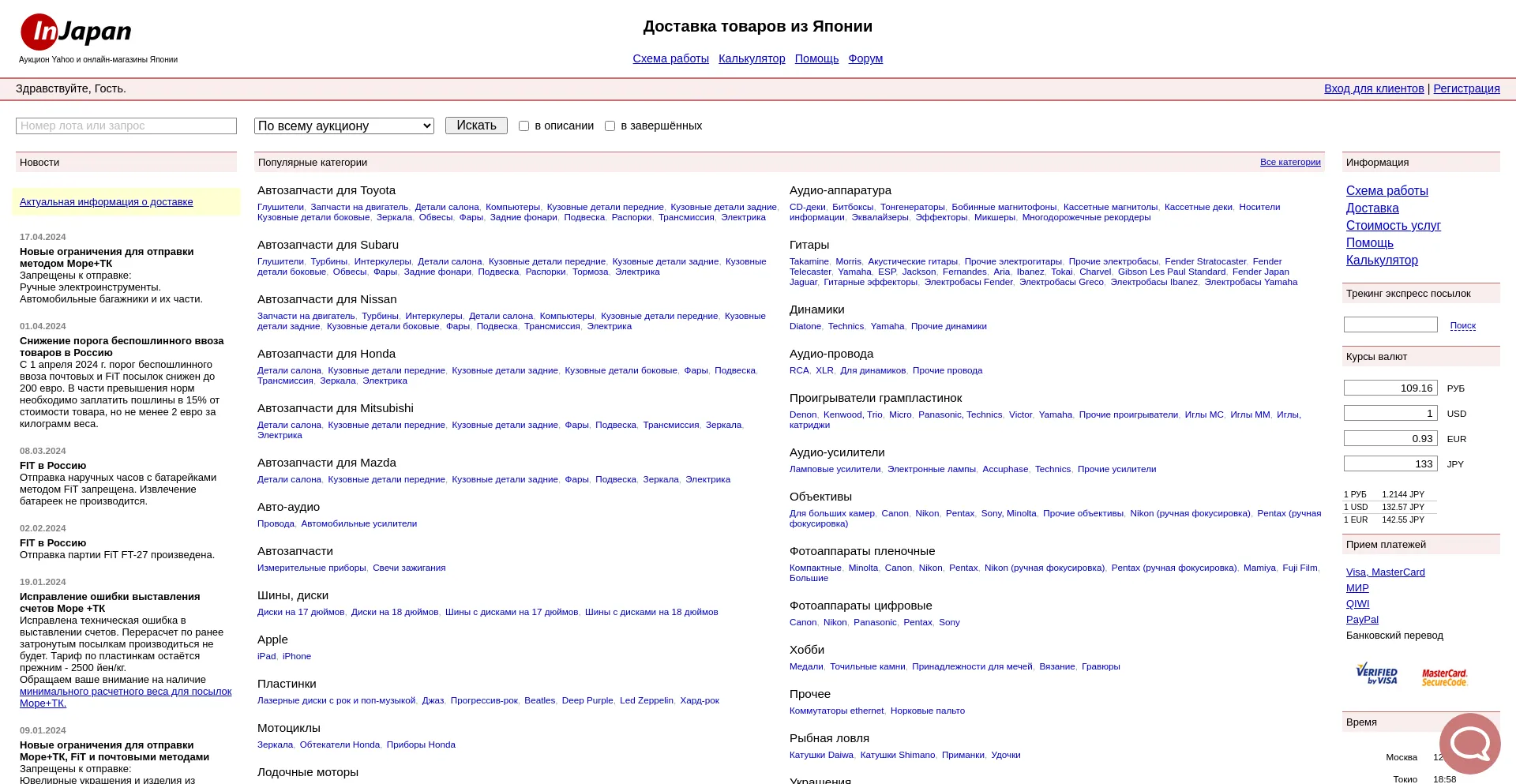Screen dimensions: 1516x784
Task: Click Ламповые усилители link
Action: pos(835,469)
